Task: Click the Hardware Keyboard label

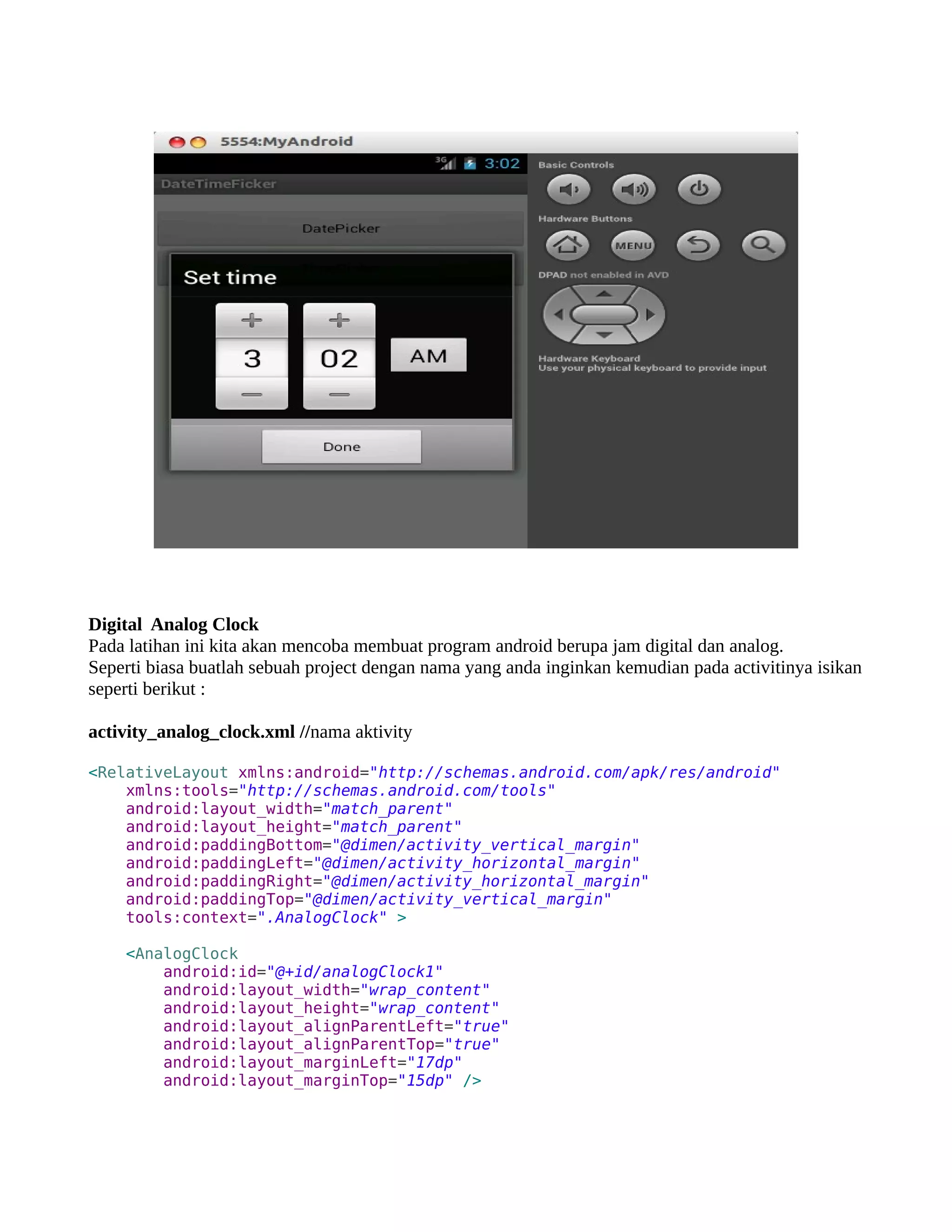Action: (x=589, y=358)
